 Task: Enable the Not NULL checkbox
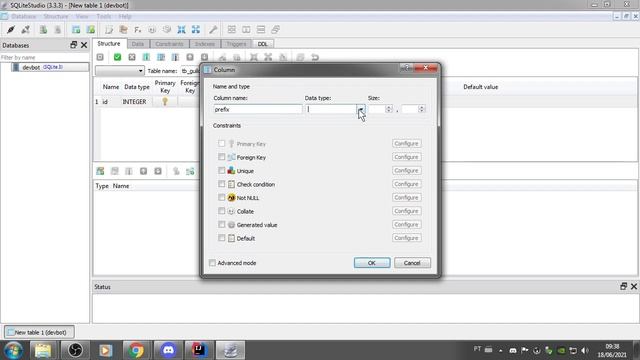tap(221, 197)
